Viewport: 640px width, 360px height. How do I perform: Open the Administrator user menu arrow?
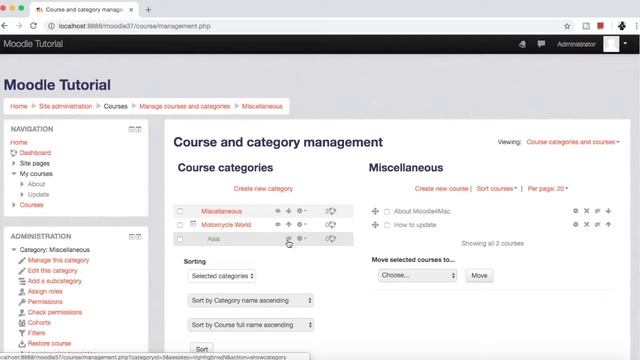(x=625, y=44)
